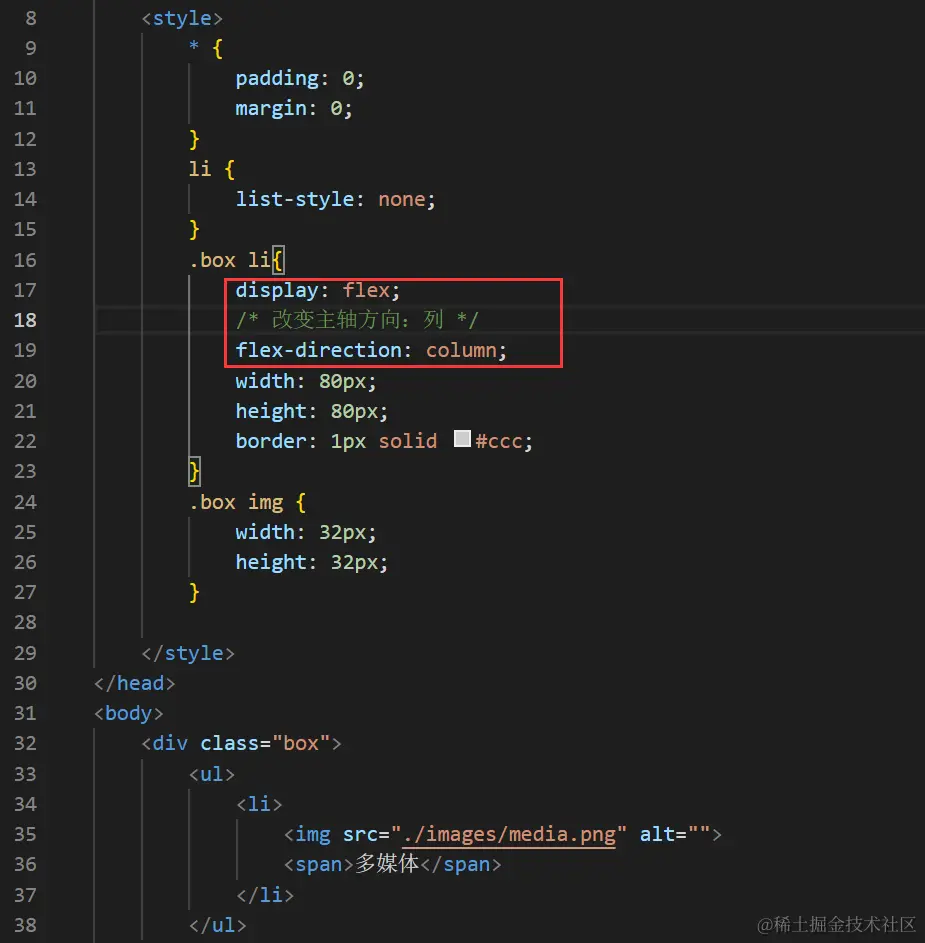Click the closing head tag on line 30

coord(135,683)
